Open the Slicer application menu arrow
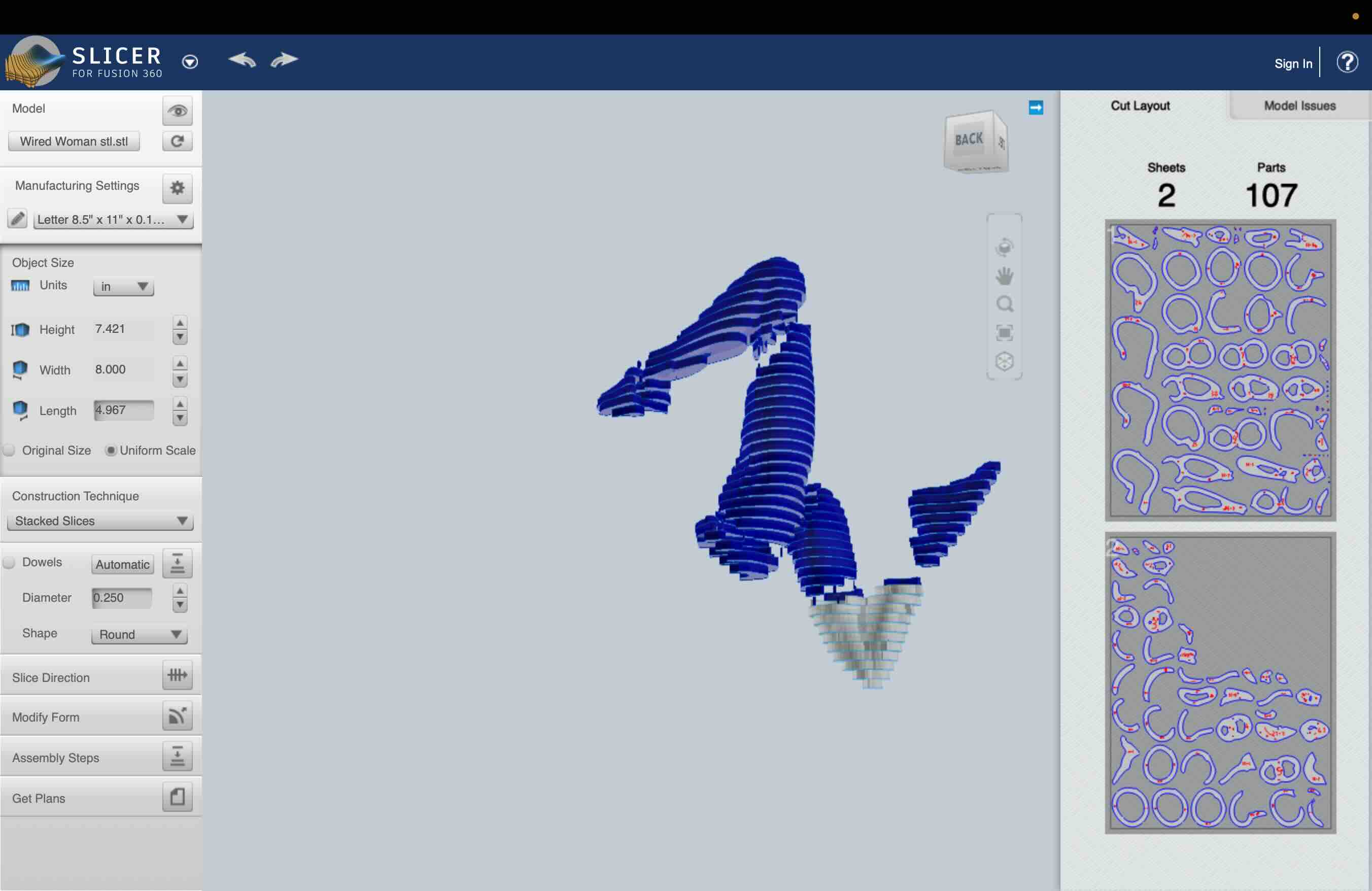 190,62
